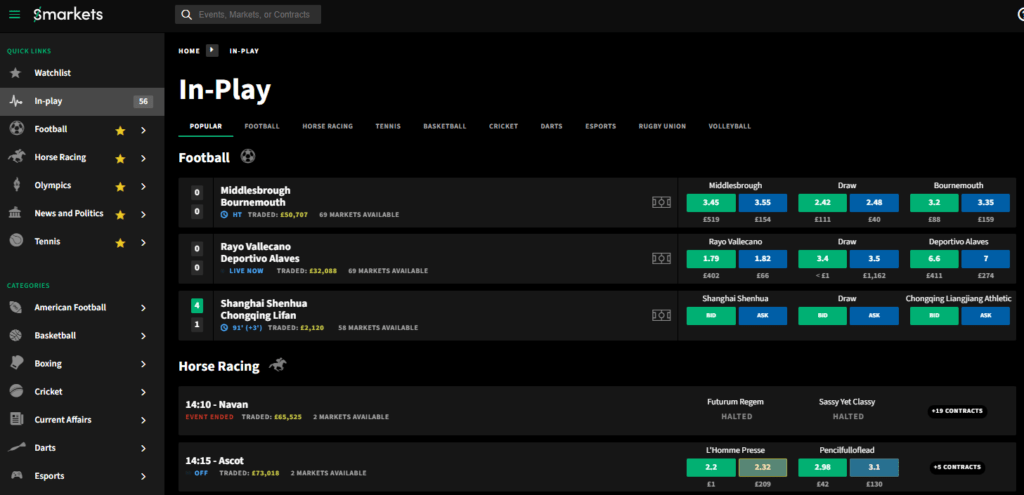This screenshot has height=495, width=1024.
Task: Click the Horse Racing icon in quick links
Action: pyautogui.click(x=16, y=157)
